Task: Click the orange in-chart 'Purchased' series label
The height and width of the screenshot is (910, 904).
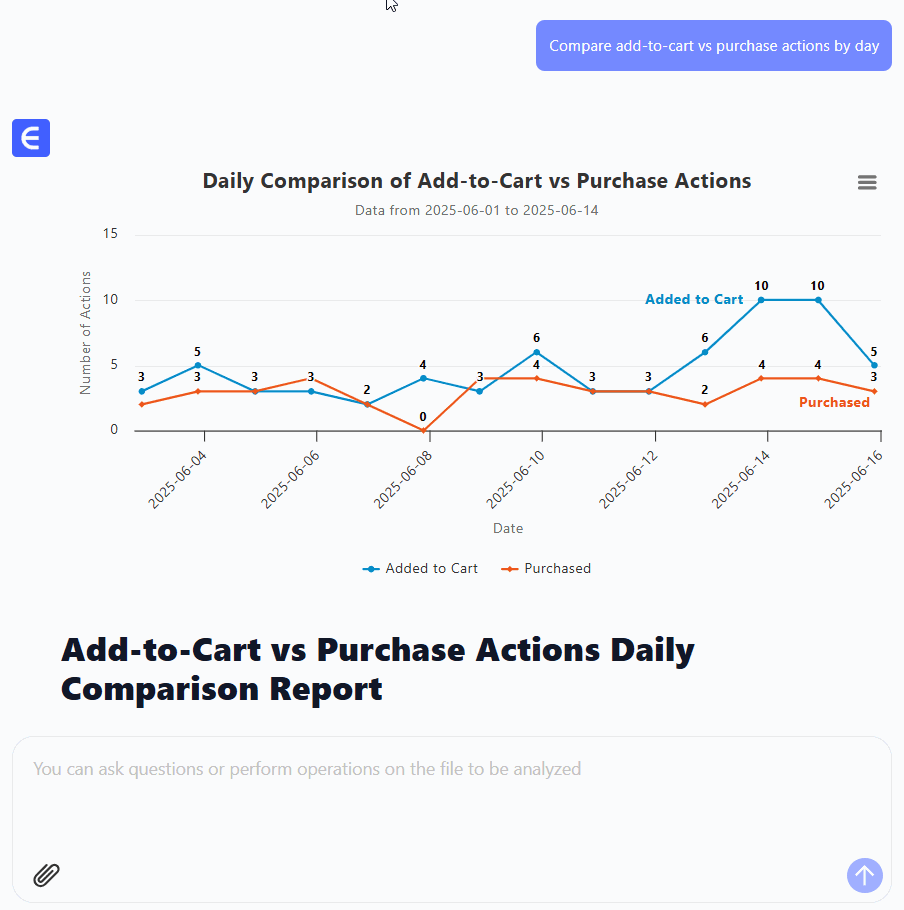Action: coord(834,403)
